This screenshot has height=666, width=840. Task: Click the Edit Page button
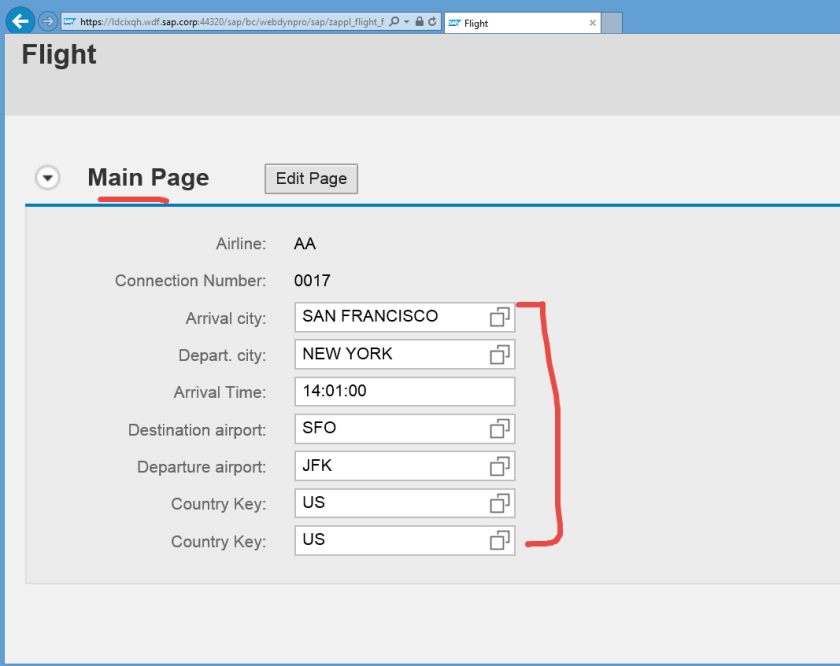311,179
